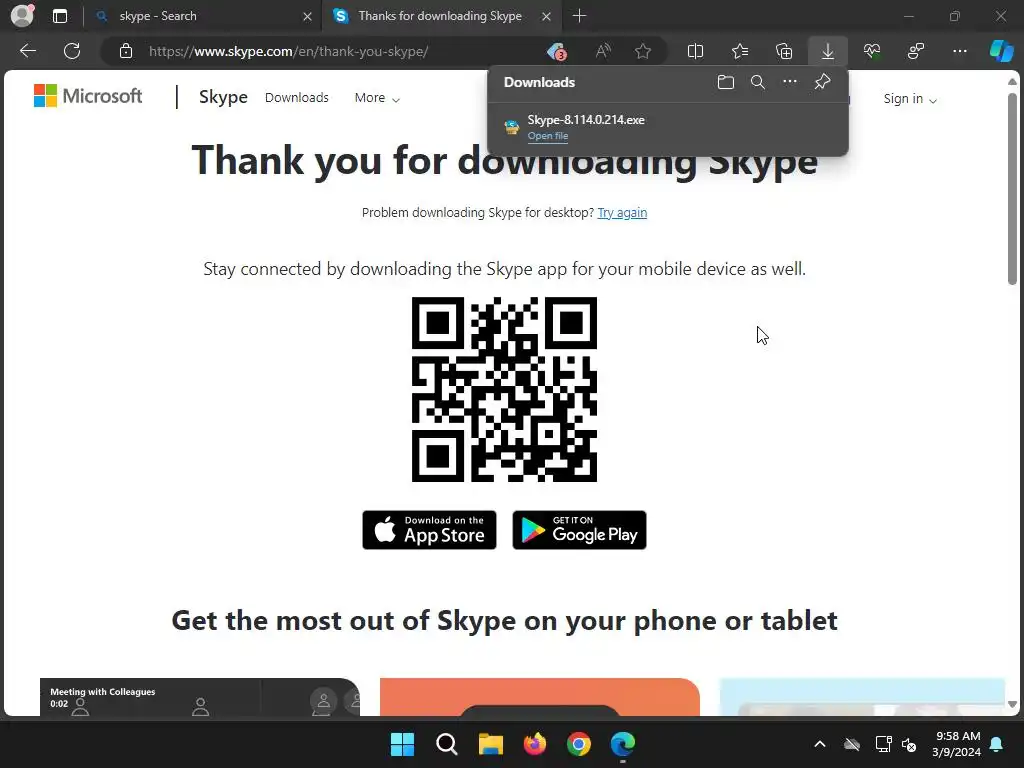View site information lock icon
Image resolution: width=1024 pixels, height=768 pixels.
click(x=126, y=51)
